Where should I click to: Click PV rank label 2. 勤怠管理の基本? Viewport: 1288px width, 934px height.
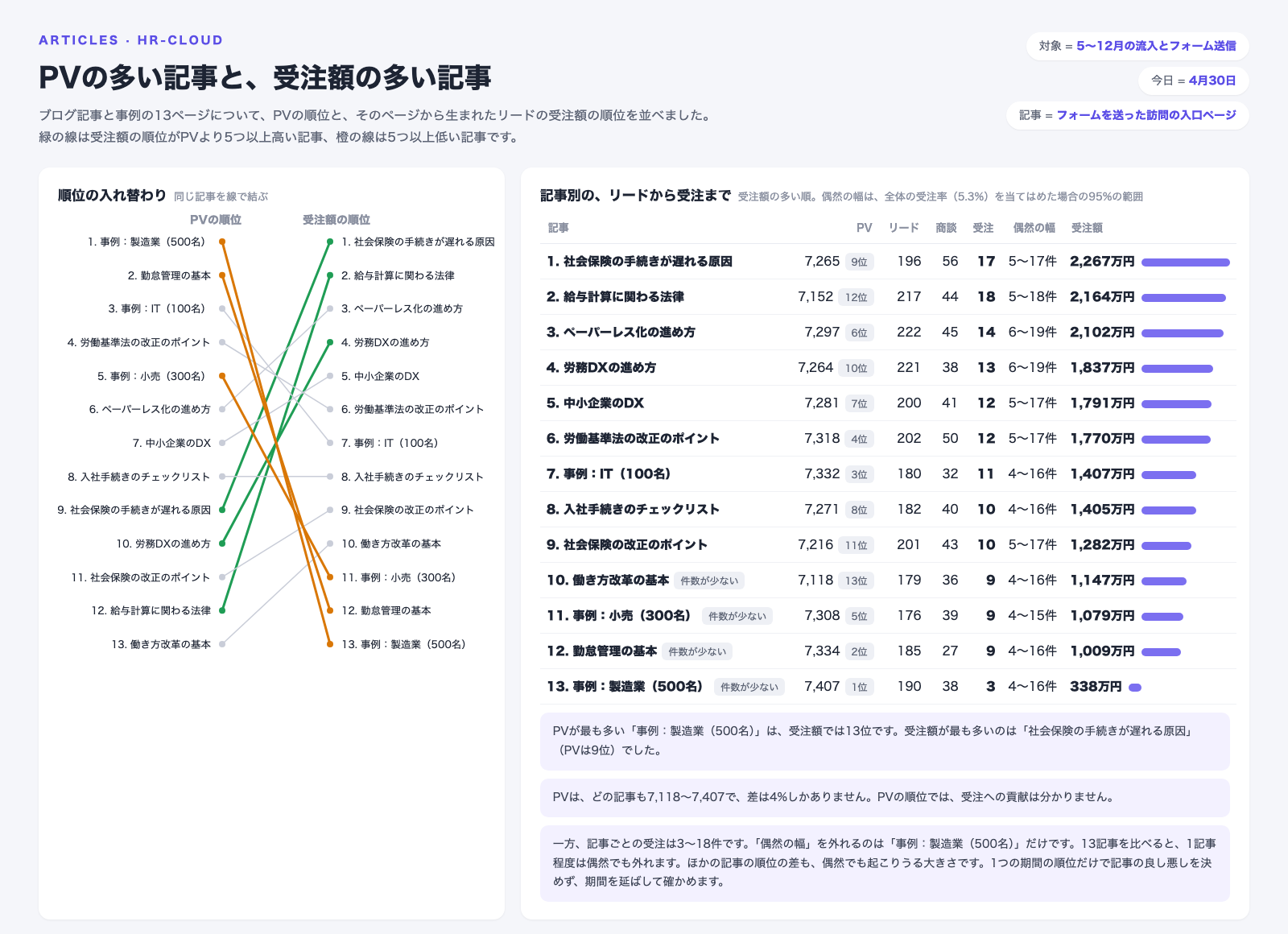pos(169,275)
